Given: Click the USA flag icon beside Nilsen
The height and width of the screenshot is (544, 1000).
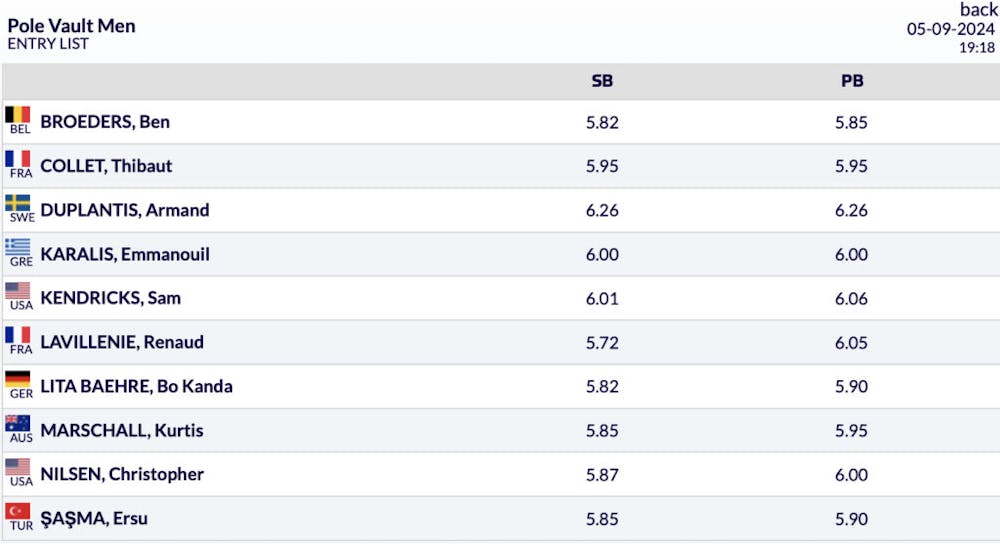Looking at the screenshot, I should [18, 467].
